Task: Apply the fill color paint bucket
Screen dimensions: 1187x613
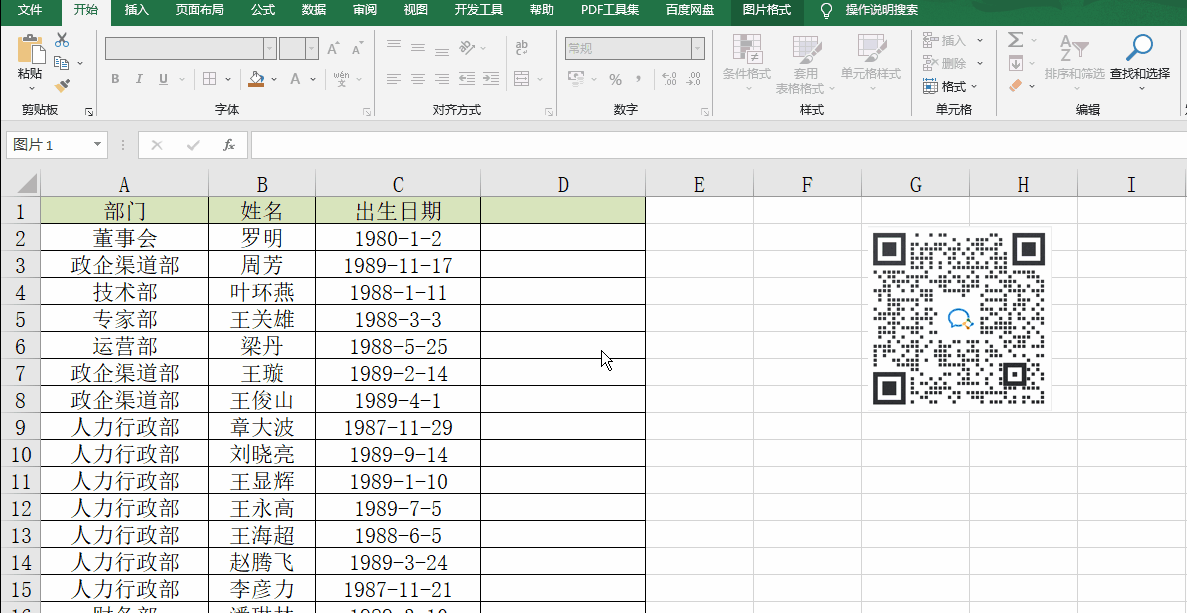Action: tap(257, 79)
